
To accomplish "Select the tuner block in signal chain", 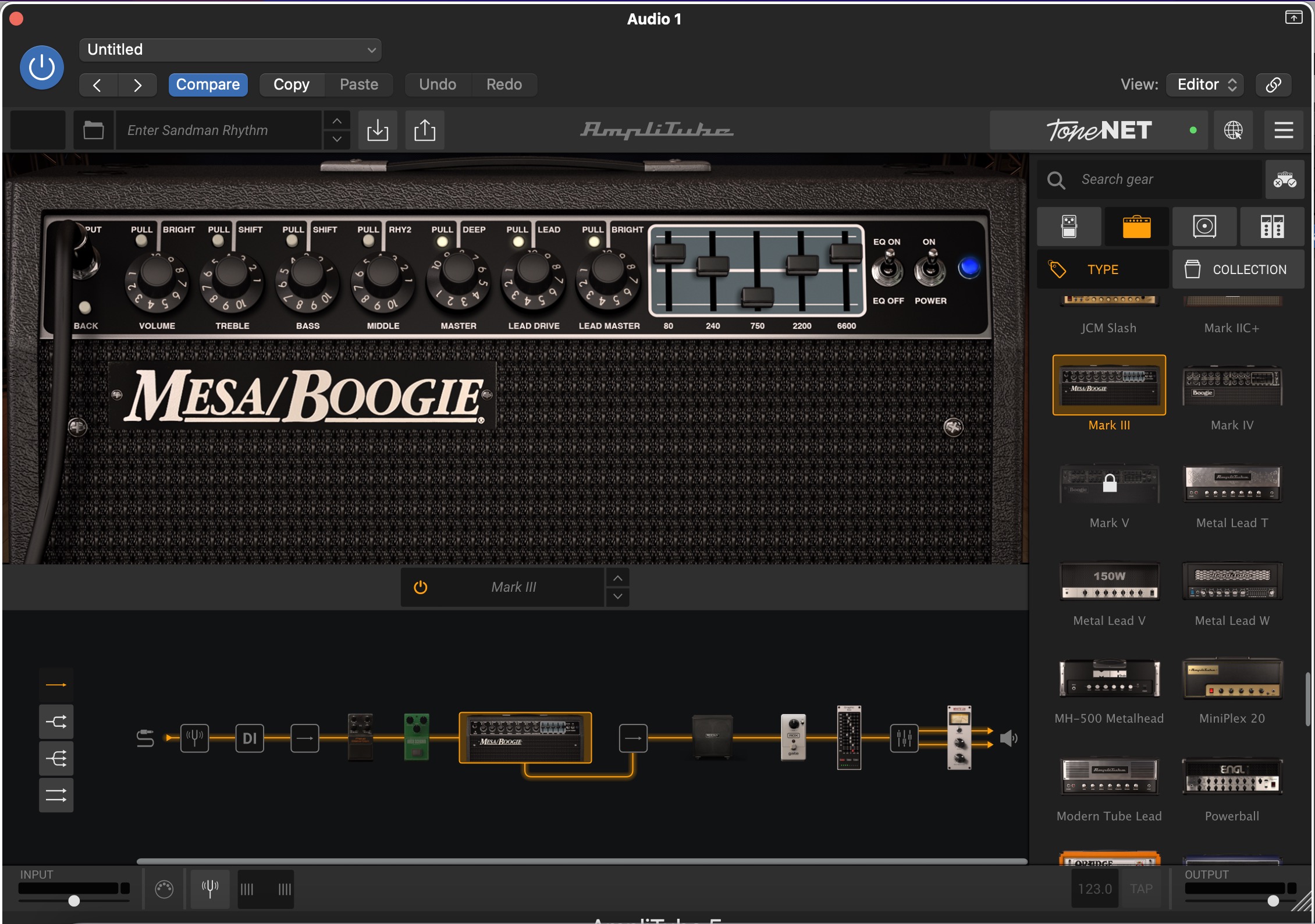I will pyautogui.click(x=194, y=738).
